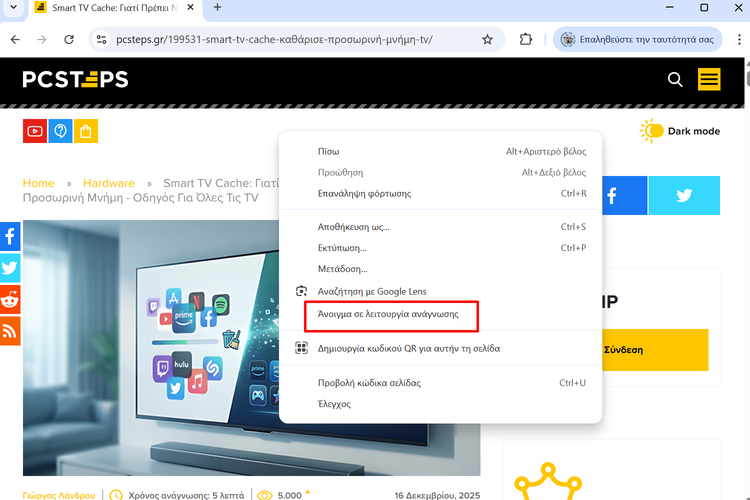
Task: Click the blue question mark icon
Action: pos(60,131)
